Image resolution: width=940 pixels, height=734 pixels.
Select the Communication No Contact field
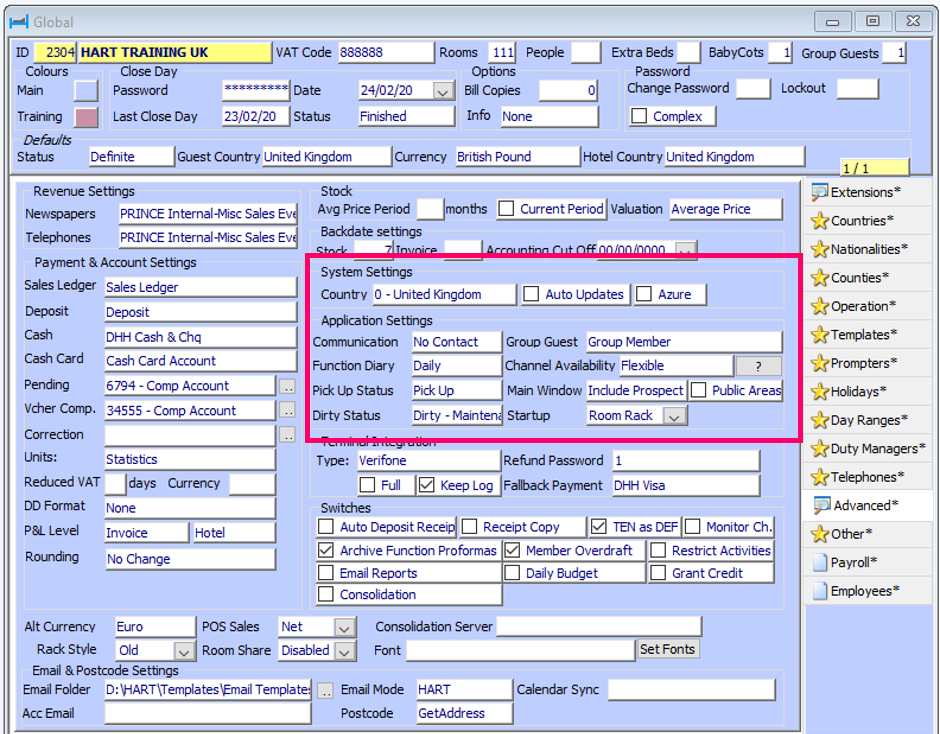[456, 342]
